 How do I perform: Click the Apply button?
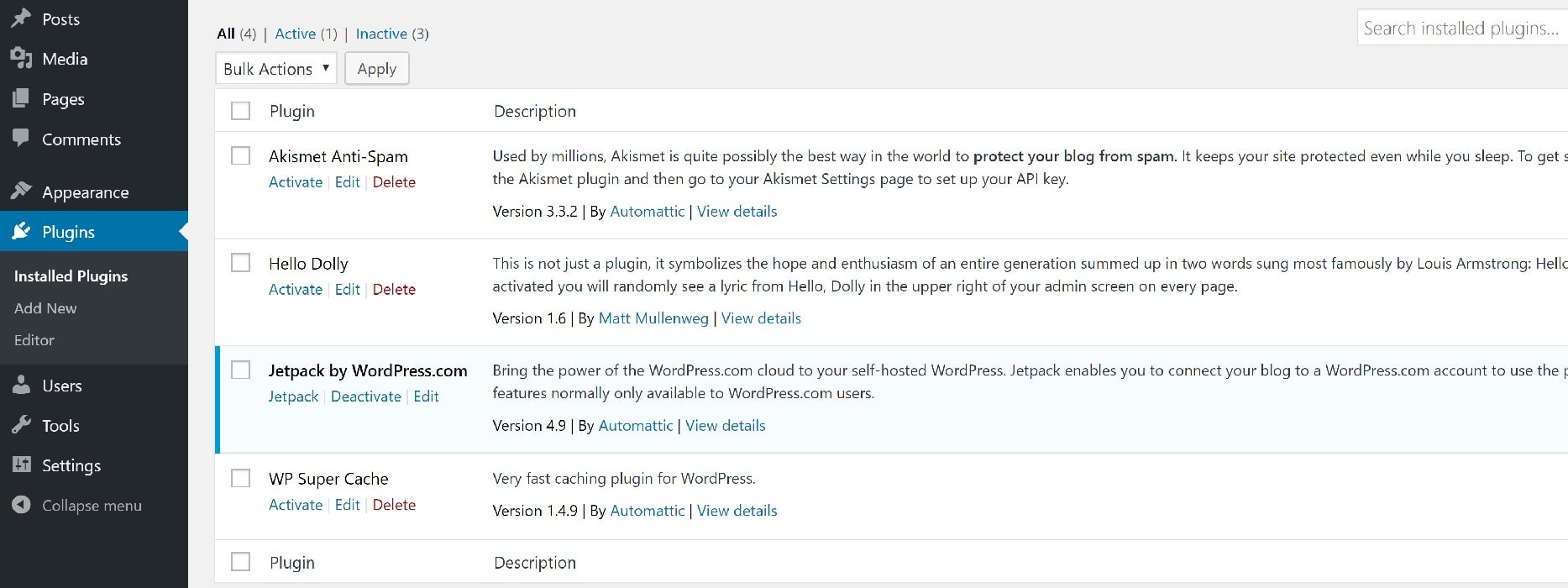(376, 68)
